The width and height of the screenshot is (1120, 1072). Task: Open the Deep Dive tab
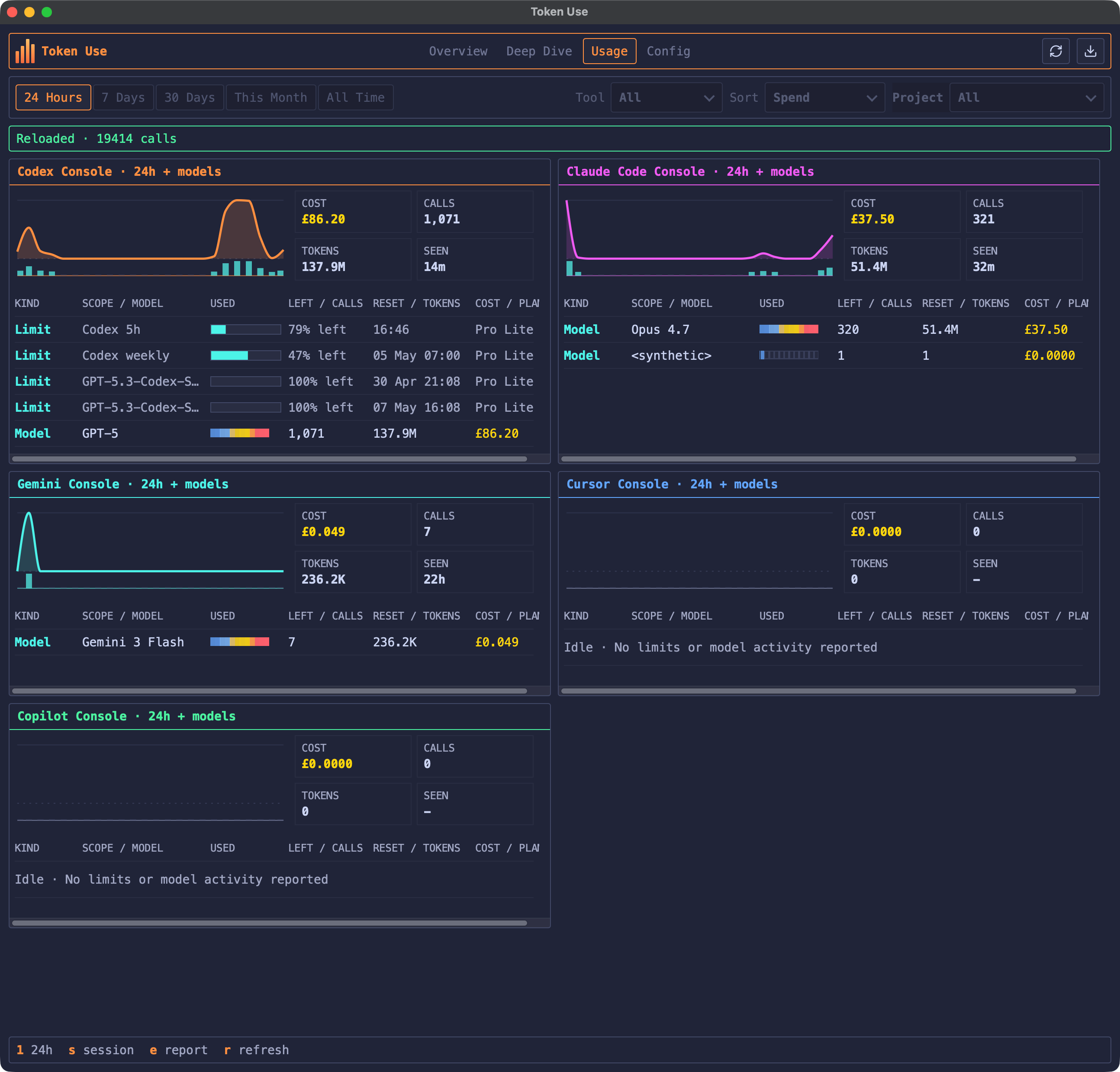click(539, 52)
